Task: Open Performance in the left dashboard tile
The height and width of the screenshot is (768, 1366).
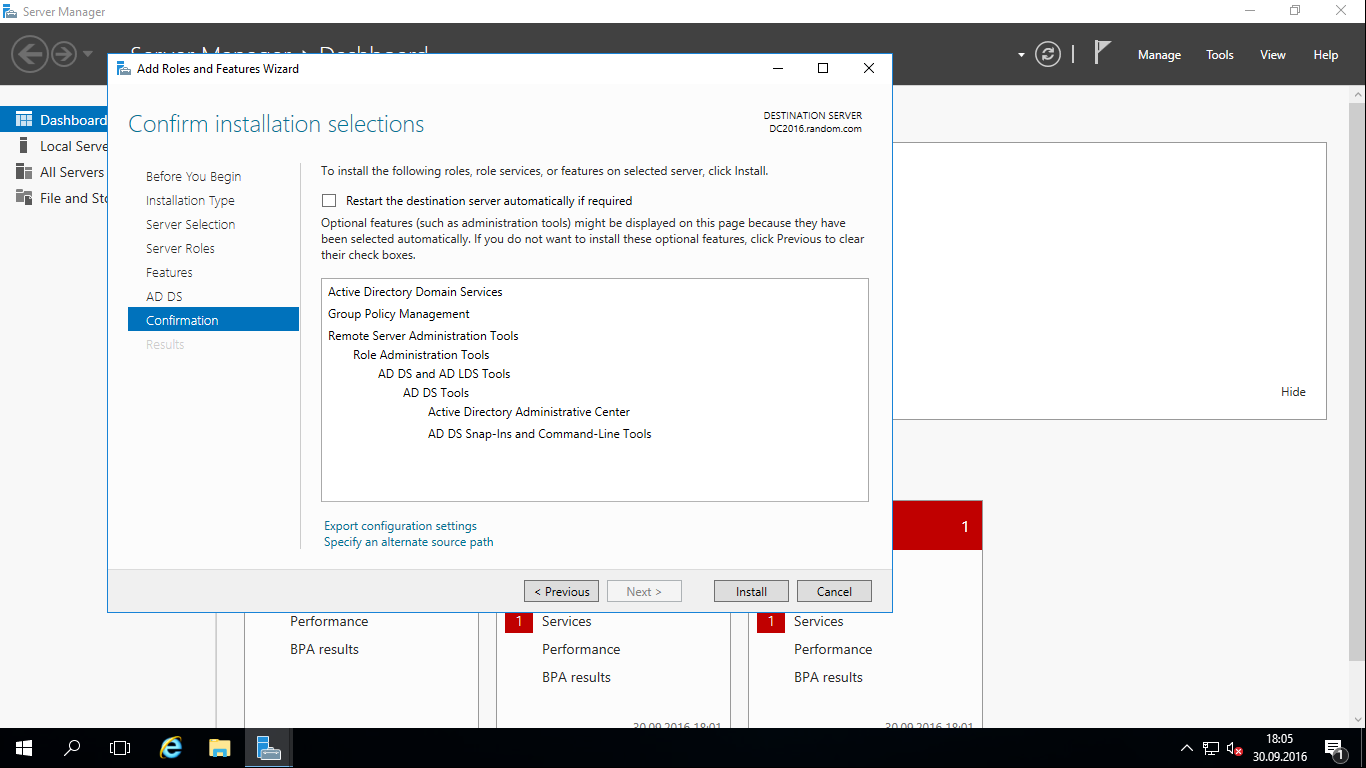Action: tap(329, 621)
